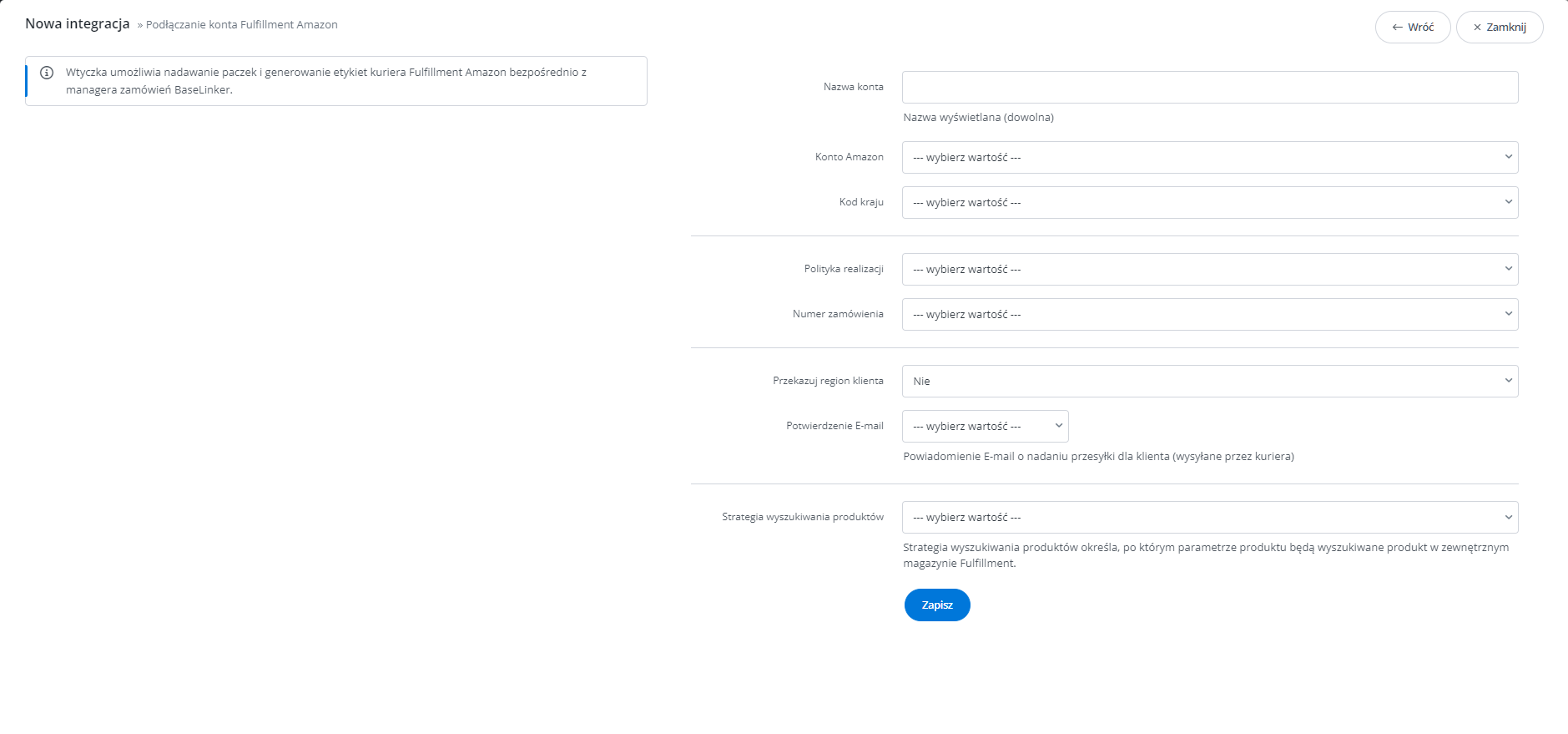Open the Polityka realizacji dropdown

1210,269
